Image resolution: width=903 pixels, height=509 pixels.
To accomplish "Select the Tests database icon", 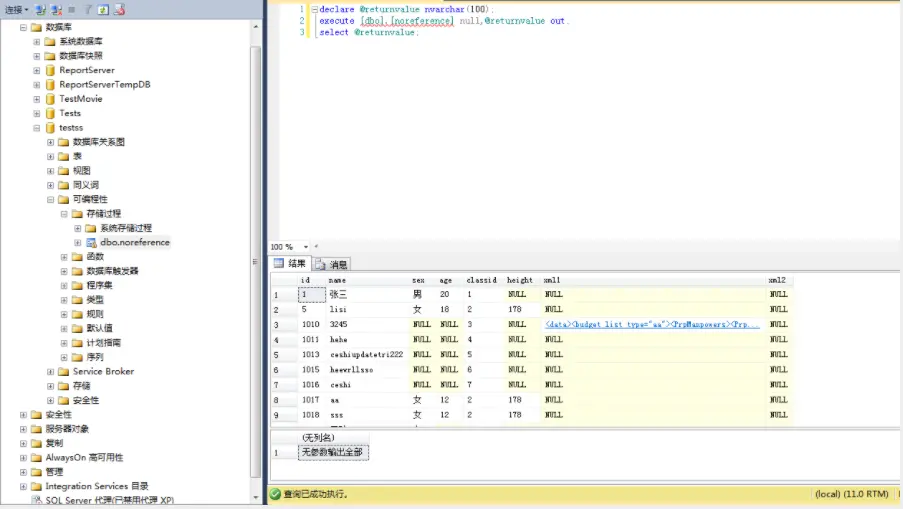I will click(x=50, y=113).
